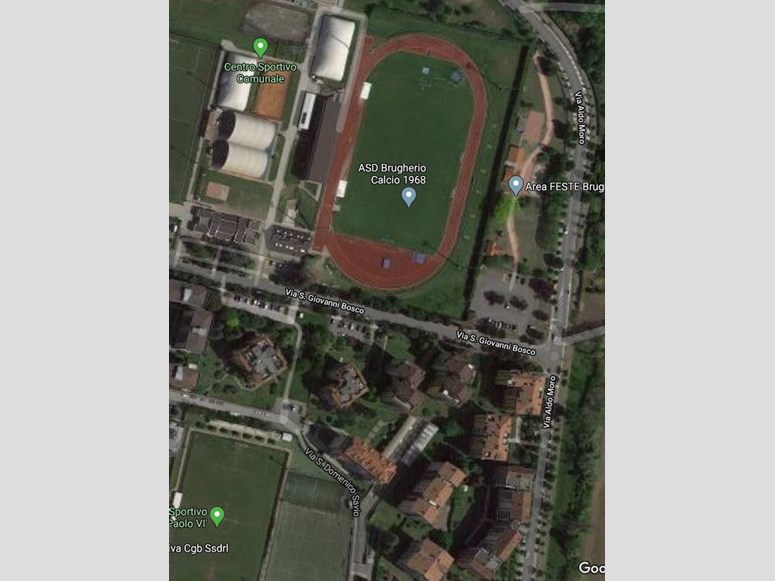Click the right Via S. Giovanni Bosco label
Viewport: 775px width, 581px height.
pyautogui.click(x=495, y=343)
